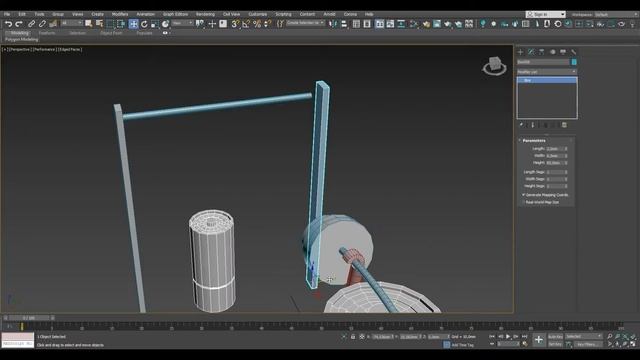Click Select and Manipulate crosshair icon
This screenshot has width=640, height=360.
click(212, 24)
